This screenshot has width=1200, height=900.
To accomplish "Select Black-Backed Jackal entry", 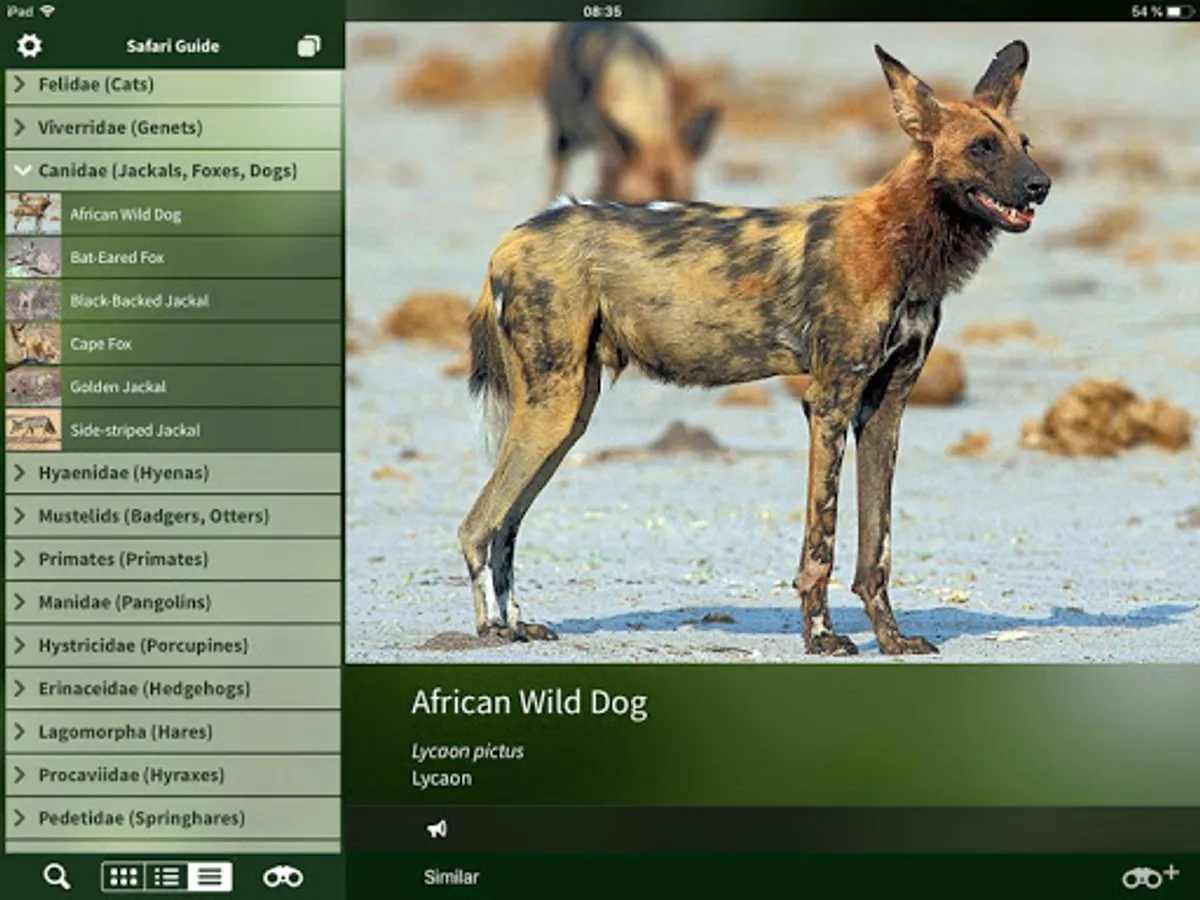I will tap(173, 300).
